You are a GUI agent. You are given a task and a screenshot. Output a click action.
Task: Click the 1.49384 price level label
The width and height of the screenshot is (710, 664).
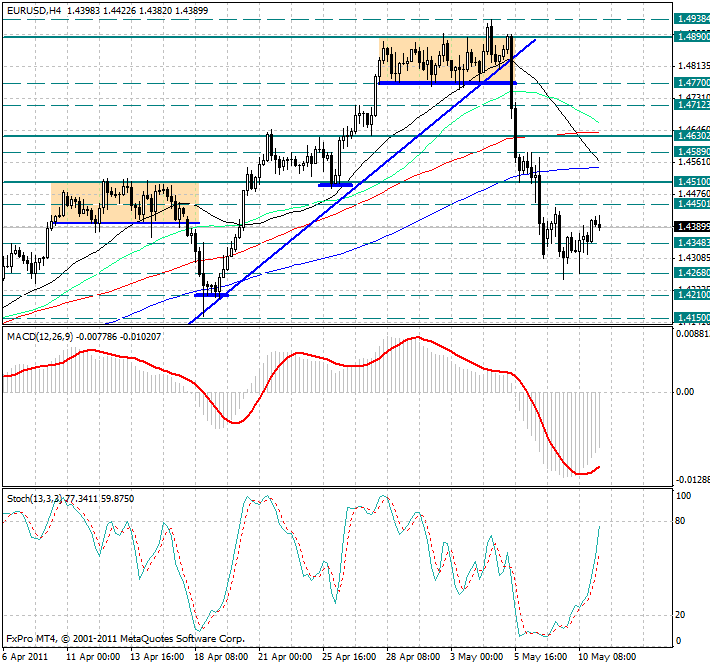pyautogui.click(x=692, y=19)
